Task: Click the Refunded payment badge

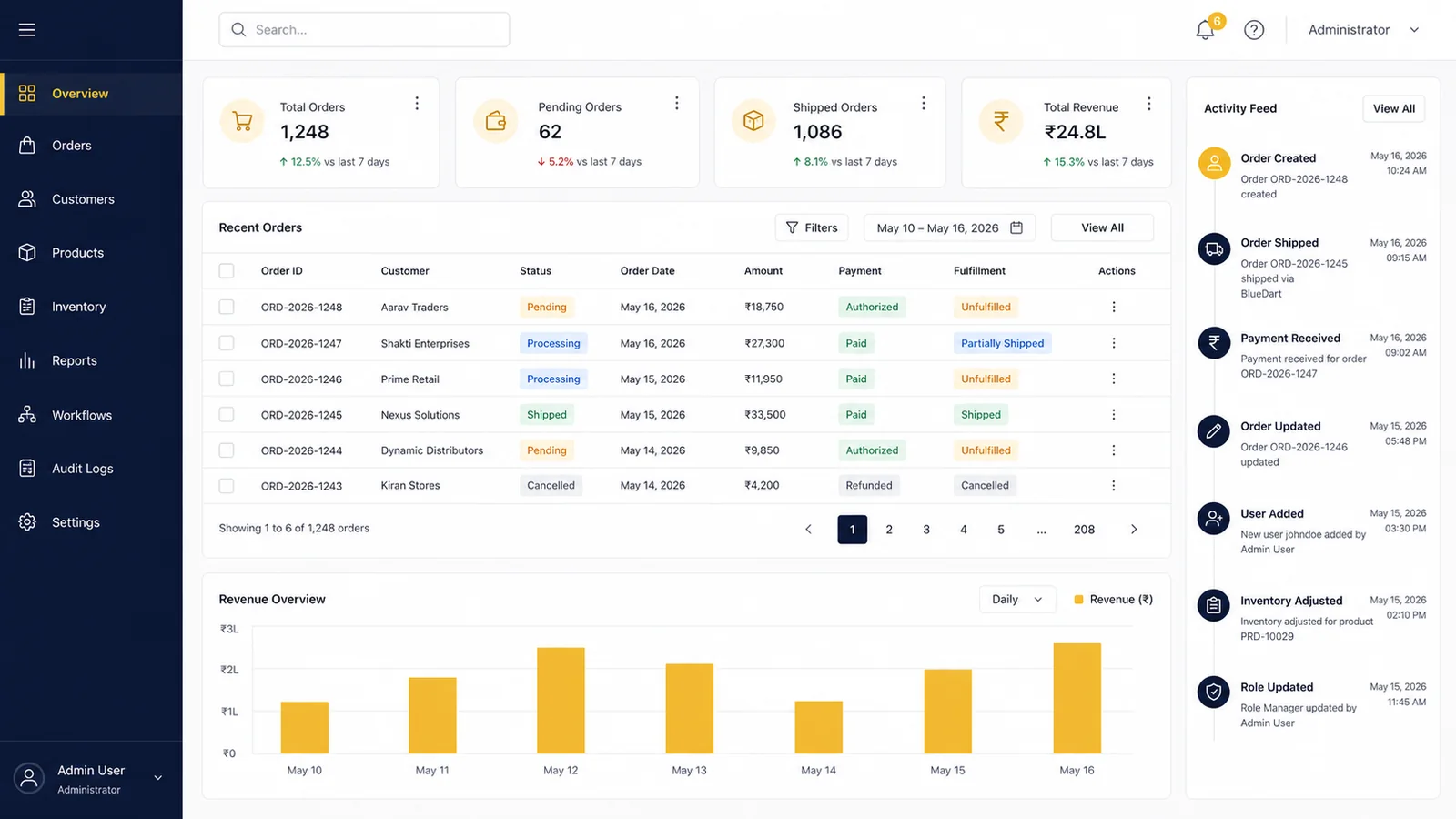Action: (x=869, y=486)
